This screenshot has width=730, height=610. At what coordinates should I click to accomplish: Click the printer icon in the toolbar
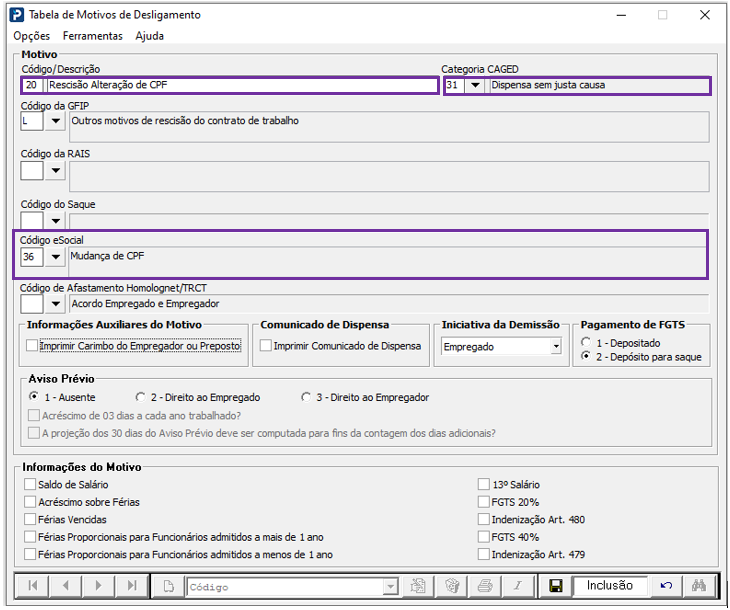click(485, 586)
